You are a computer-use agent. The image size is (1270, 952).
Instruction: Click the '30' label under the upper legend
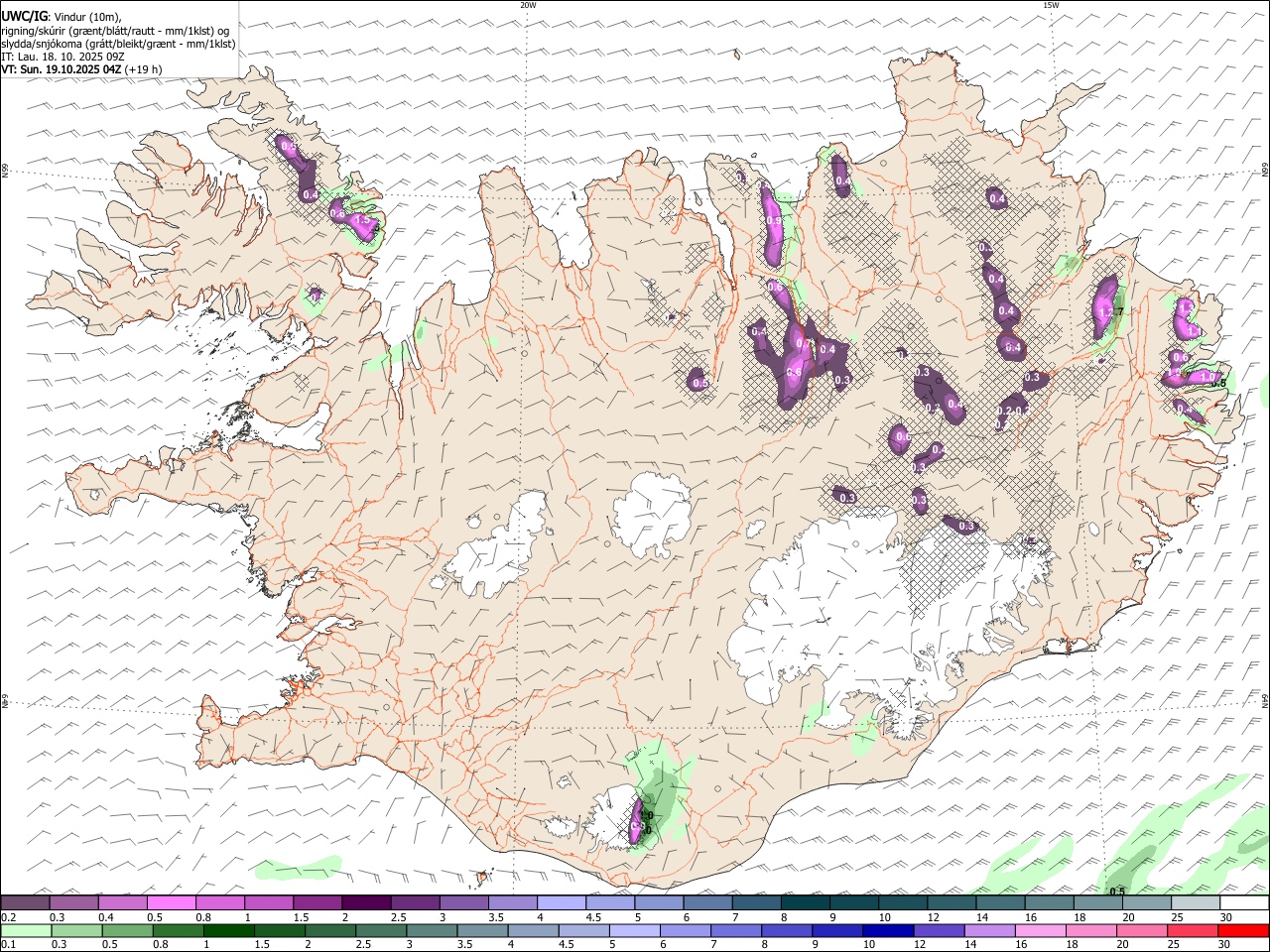(x=1226, y=917)
